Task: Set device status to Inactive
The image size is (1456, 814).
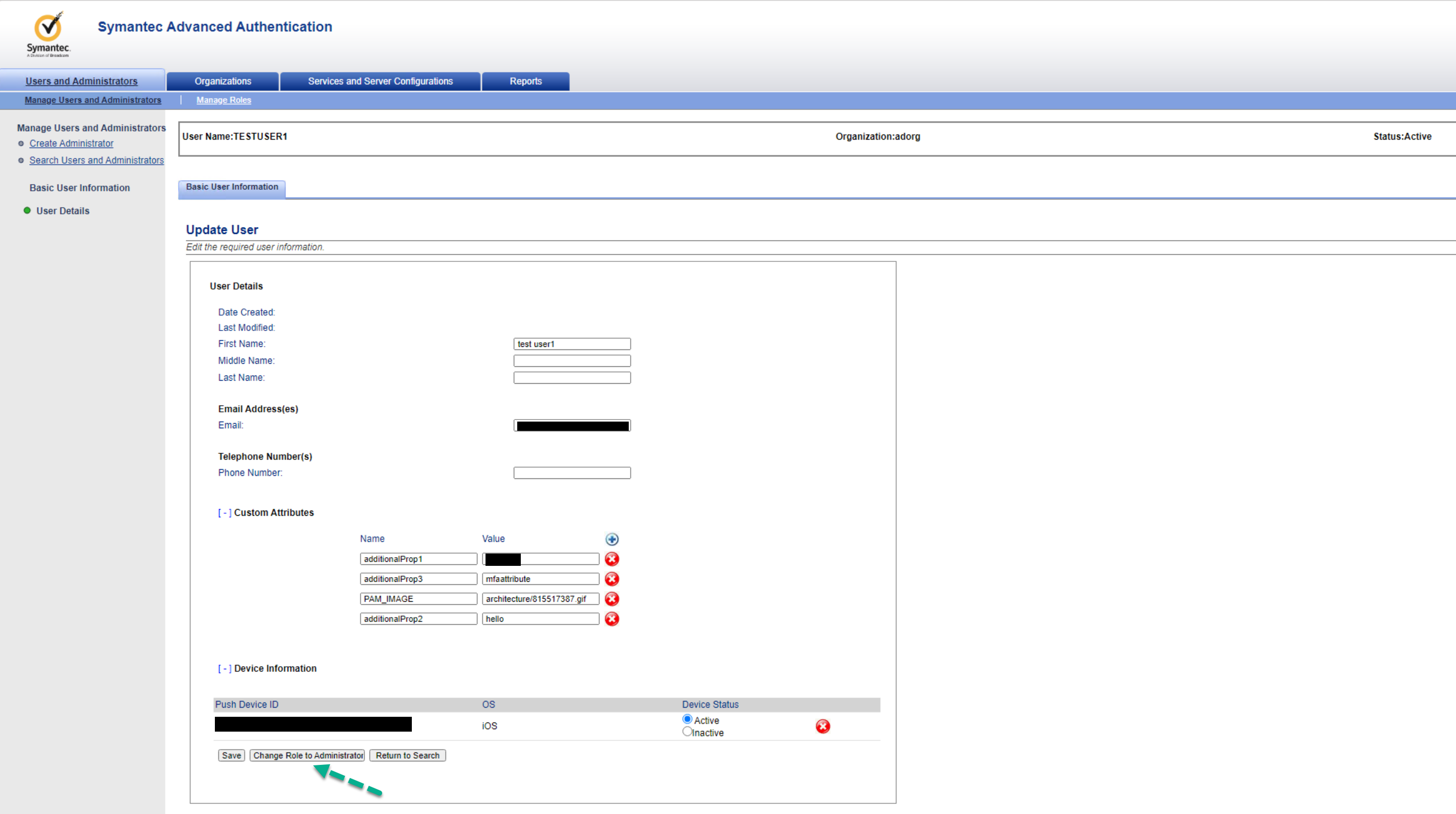Action: (x=687, y=732)
